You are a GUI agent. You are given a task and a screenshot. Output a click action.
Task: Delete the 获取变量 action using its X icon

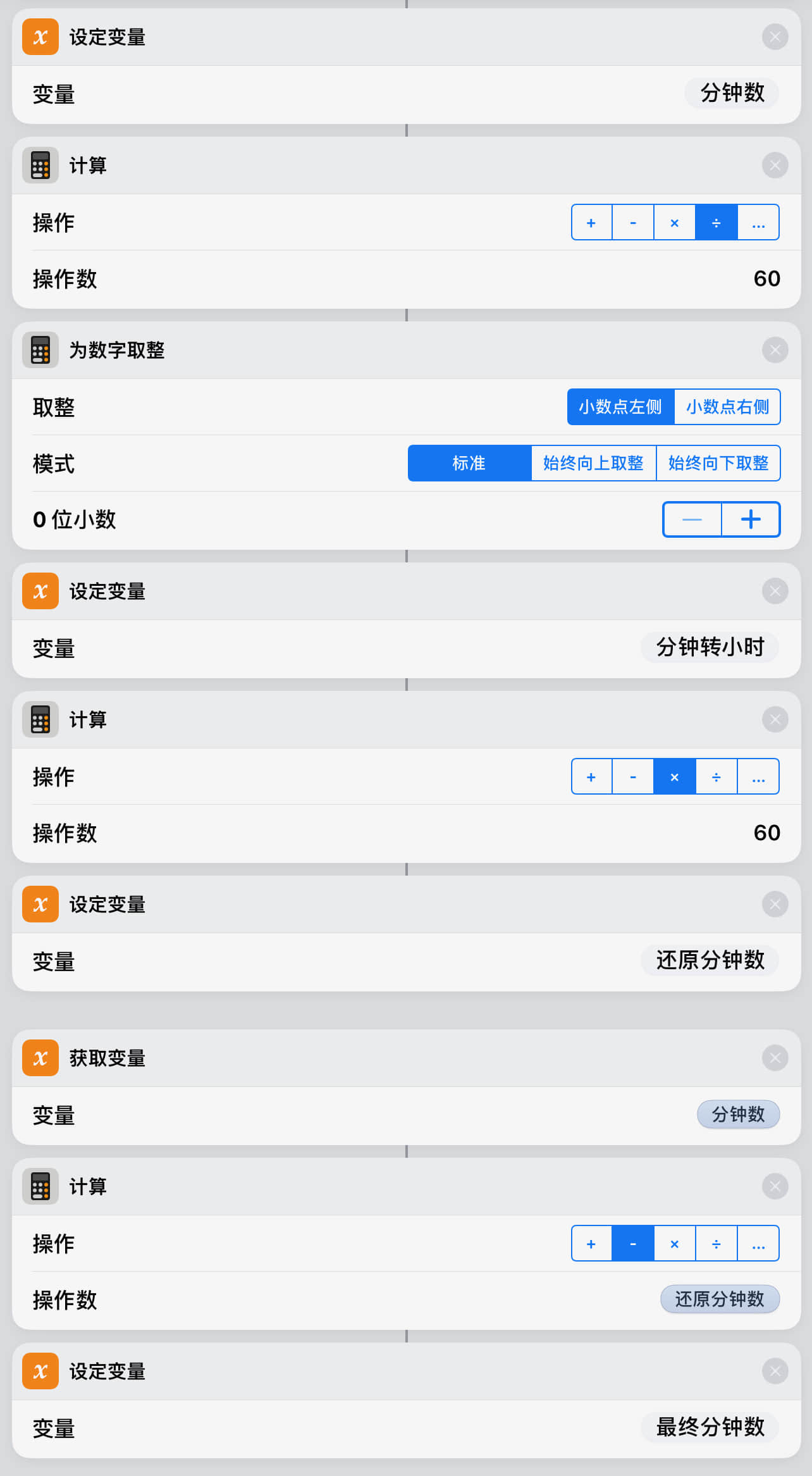click(x=775, y=1058)
